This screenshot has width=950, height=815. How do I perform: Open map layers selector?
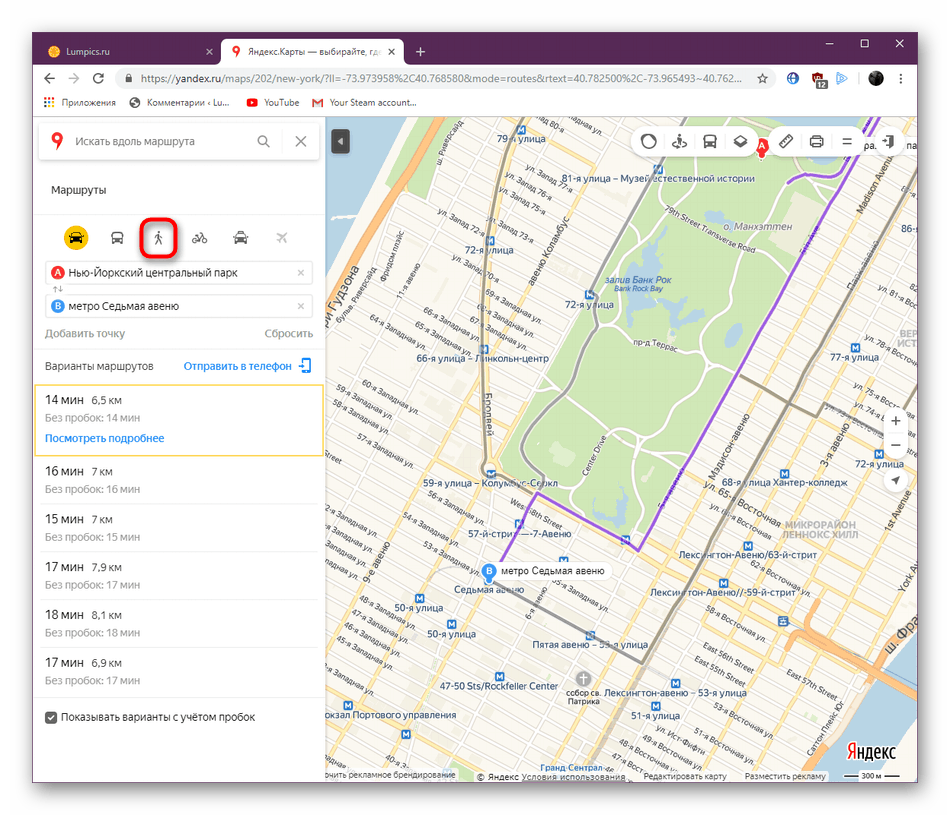pyautogui.click(x=740, y=142)
